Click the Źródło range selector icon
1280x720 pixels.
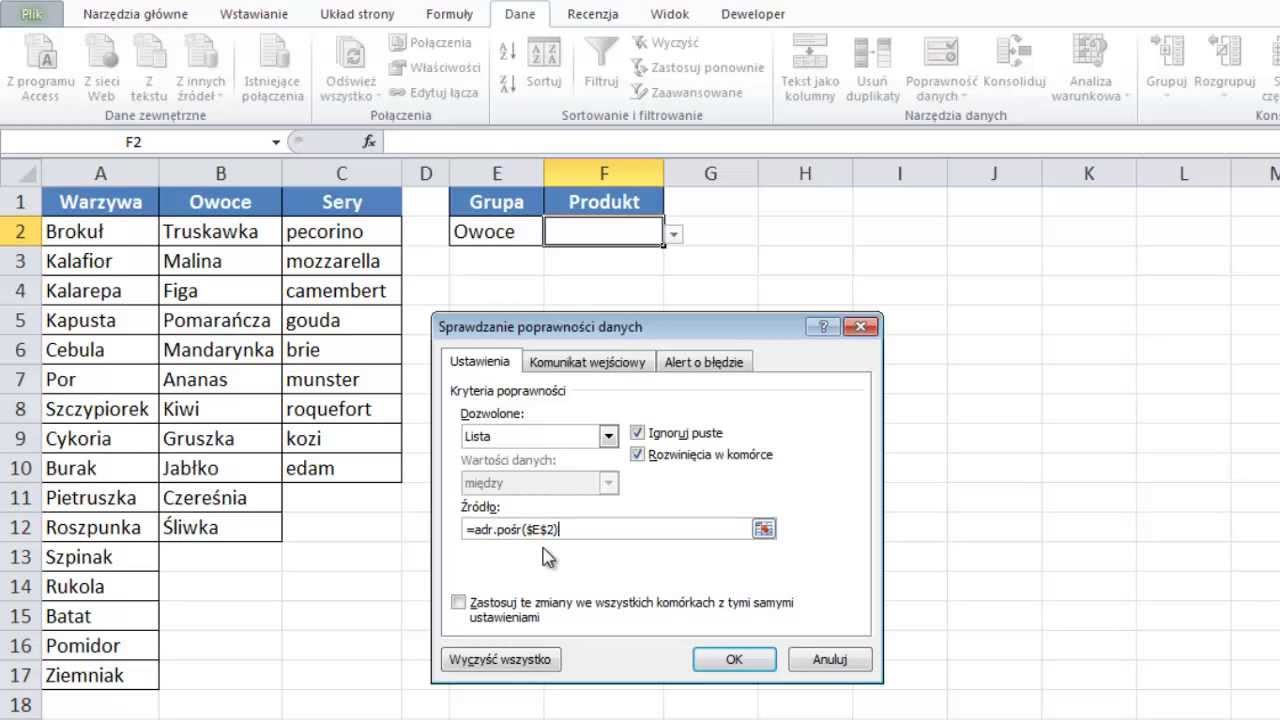click(x=765, y=529)
